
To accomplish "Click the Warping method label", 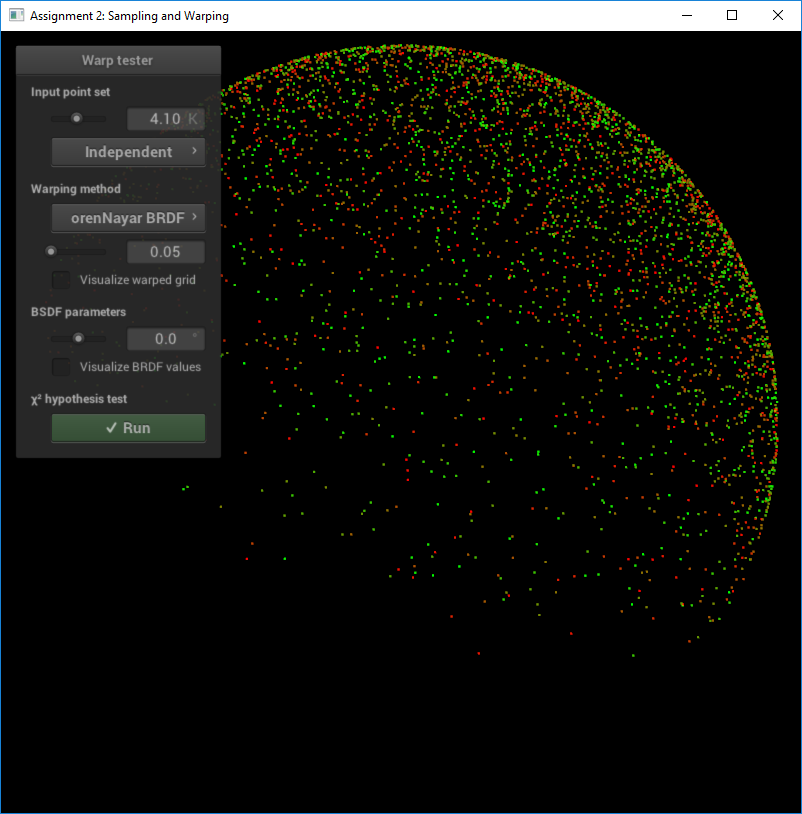I will (76, 189).
